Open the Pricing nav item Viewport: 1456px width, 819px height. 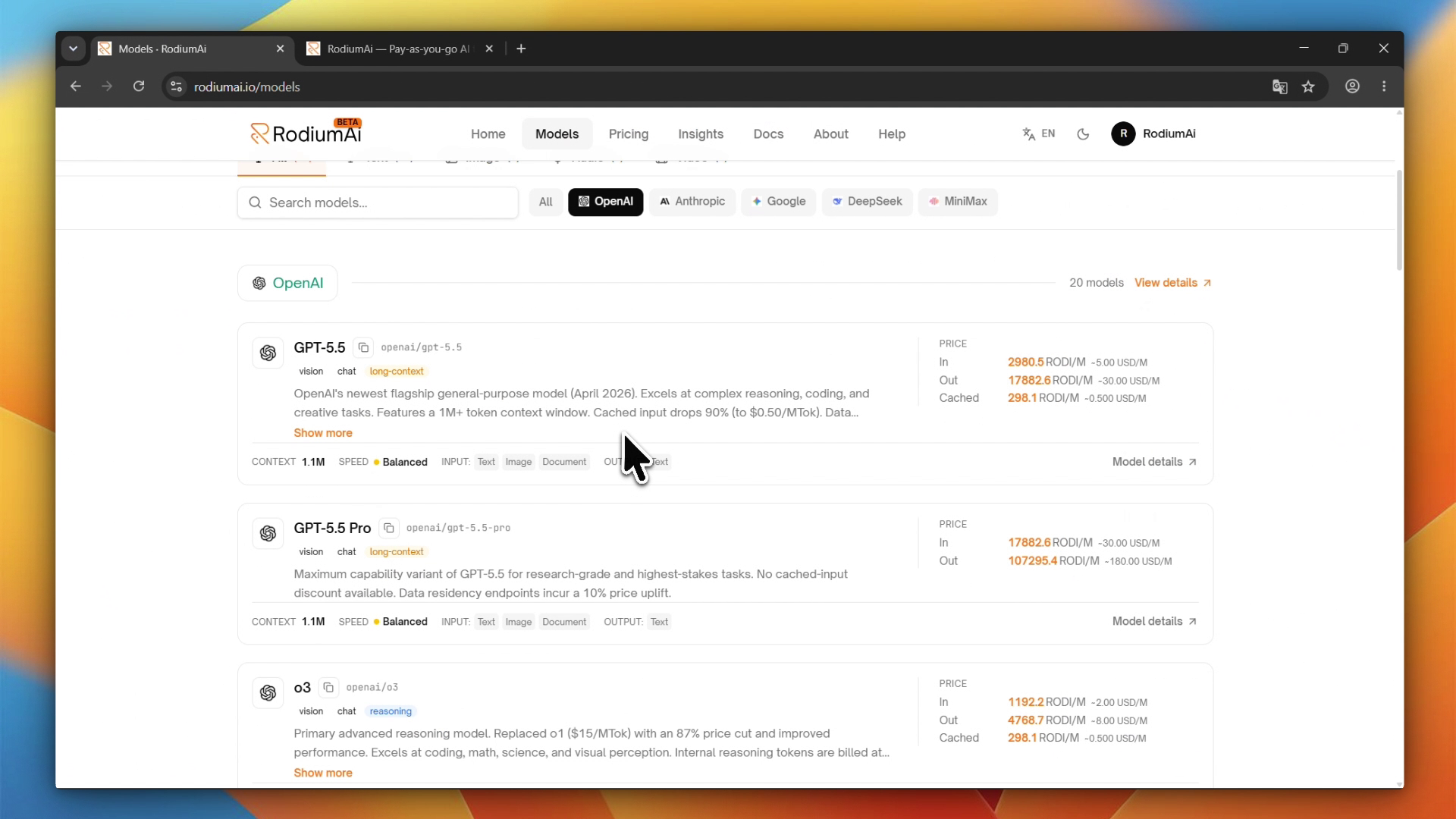click(x=629, y=134)
